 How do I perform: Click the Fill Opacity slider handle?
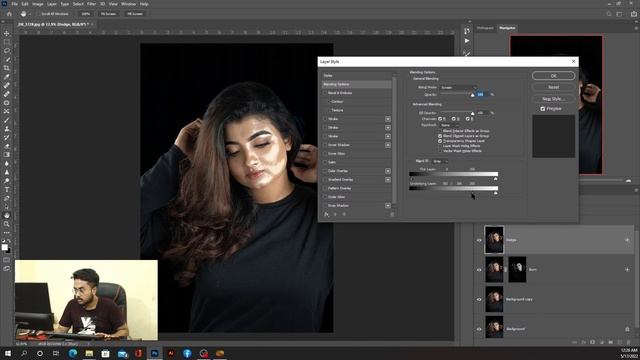[x=473, y=113]
